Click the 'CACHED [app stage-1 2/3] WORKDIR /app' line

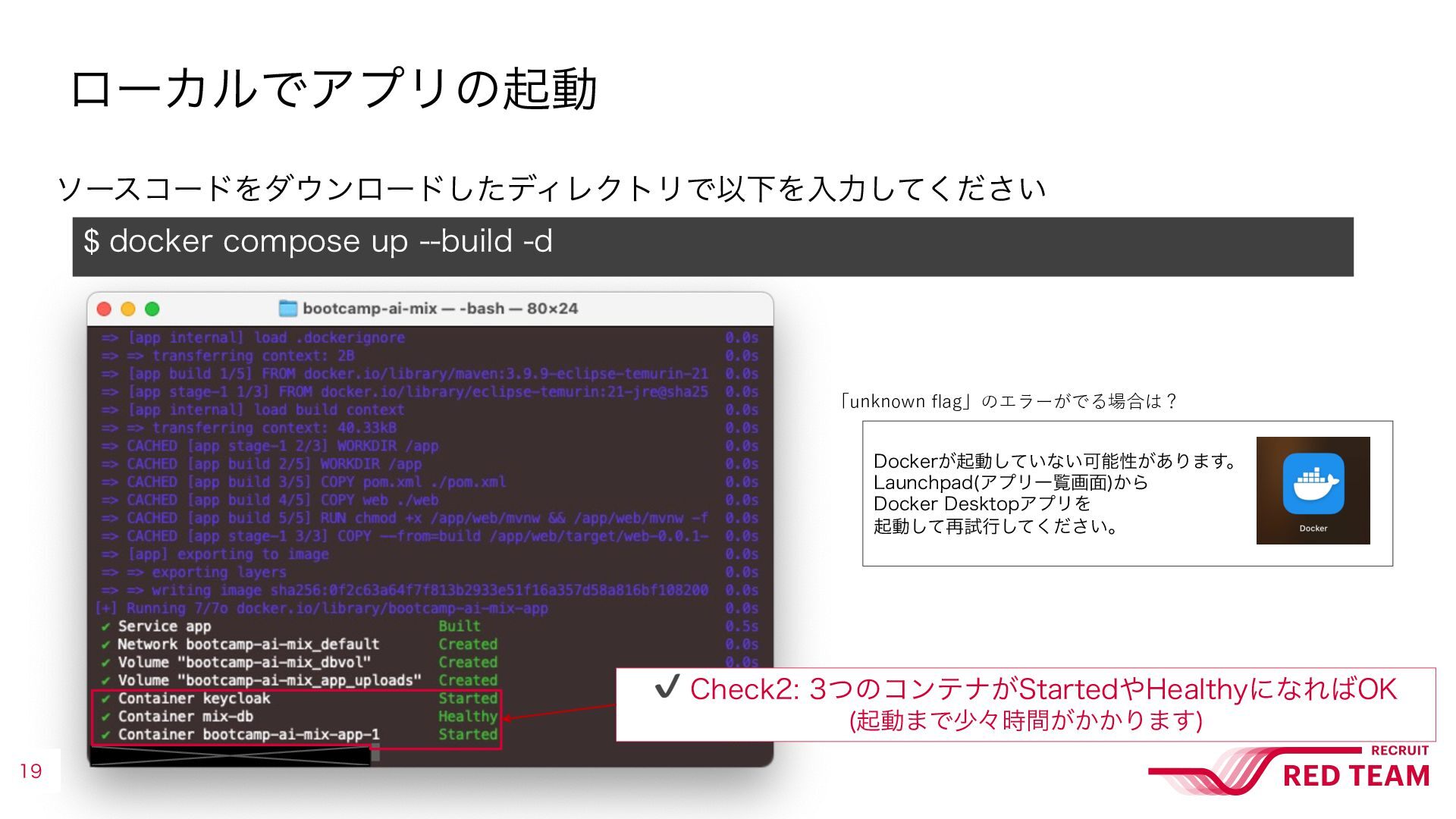point(270,446)
